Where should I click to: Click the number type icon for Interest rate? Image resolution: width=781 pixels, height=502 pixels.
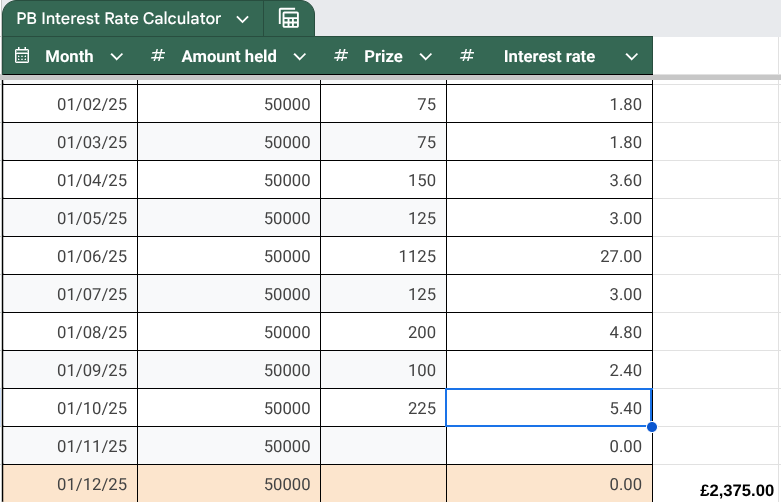[466, 56]
